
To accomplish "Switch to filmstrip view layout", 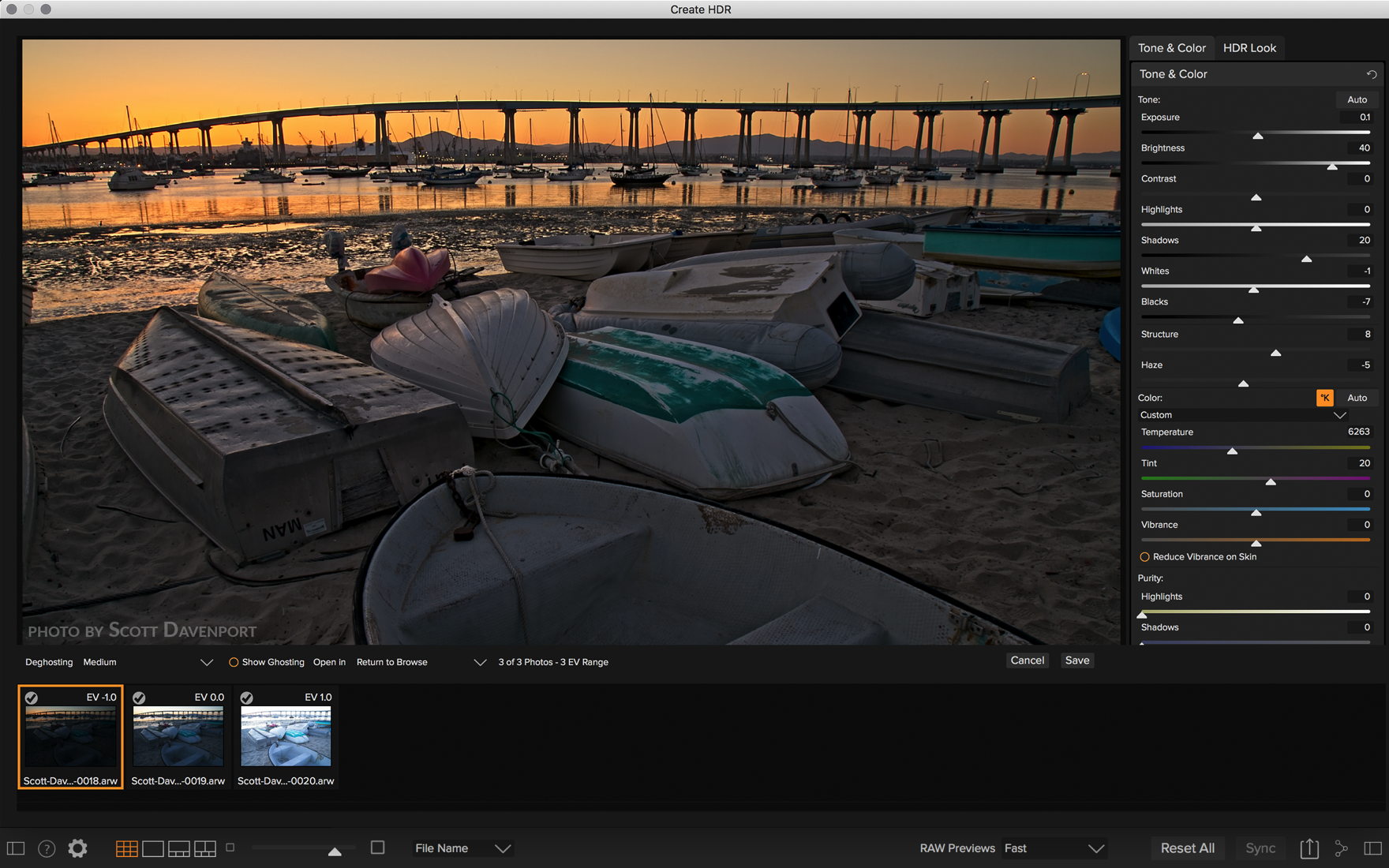I will [179, 848].
